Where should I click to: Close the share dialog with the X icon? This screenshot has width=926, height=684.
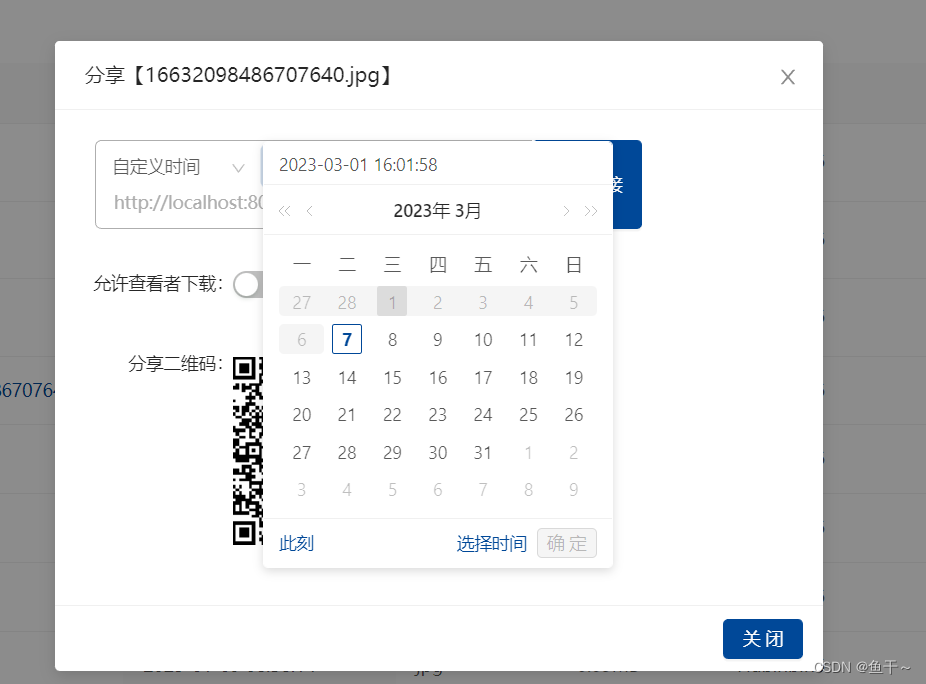pyautogui.click(x=788, y=77)
